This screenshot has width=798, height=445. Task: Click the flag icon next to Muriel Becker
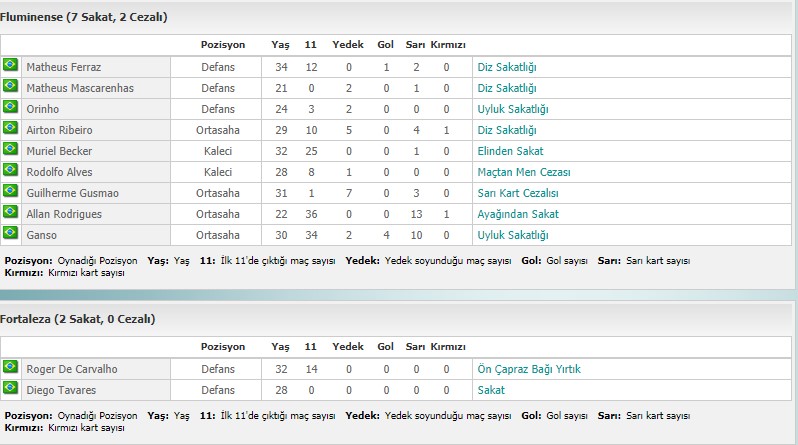[10, 149]
